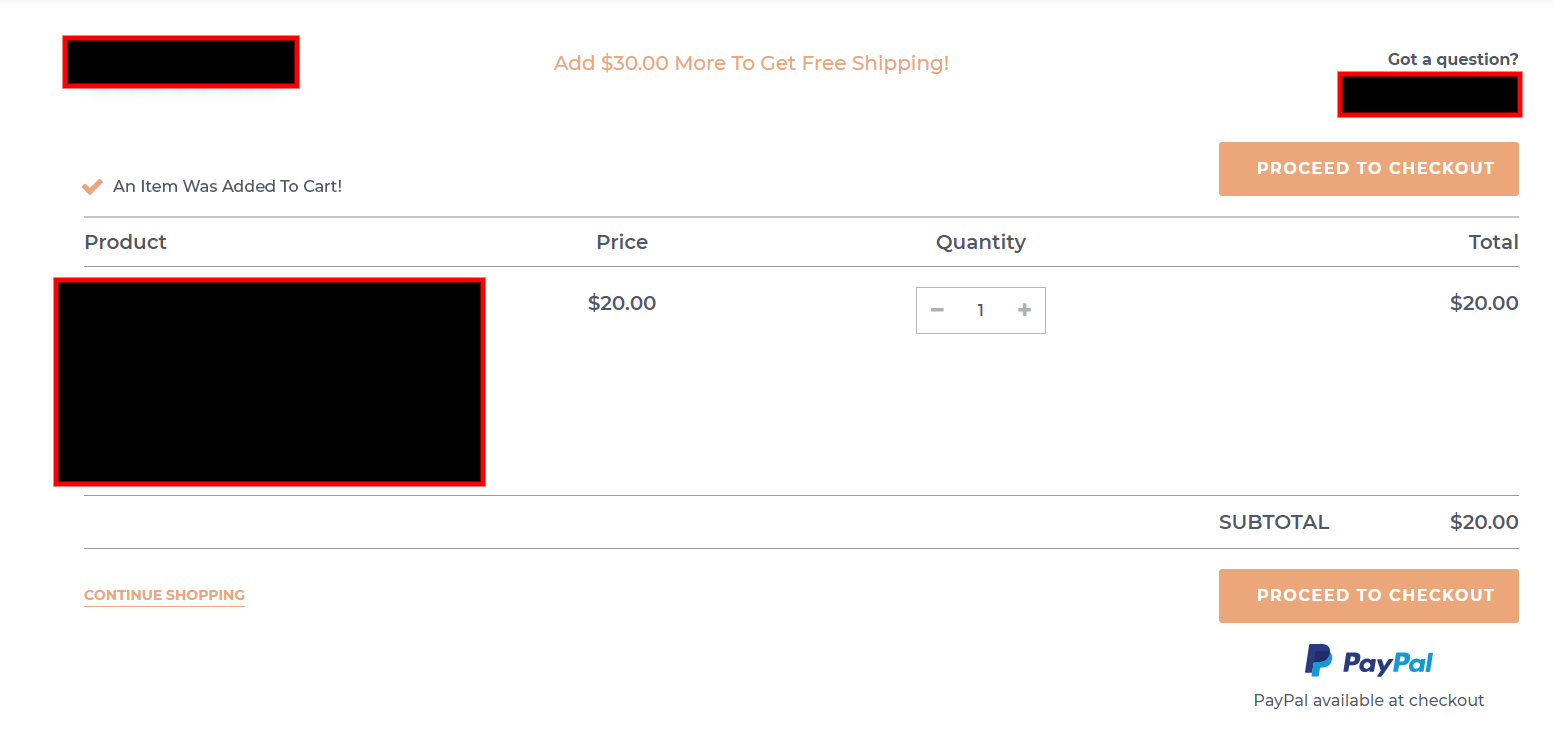This screenshot has height=732, width=1553.
Task: Click the quantity number field
Action: (981, 310)
